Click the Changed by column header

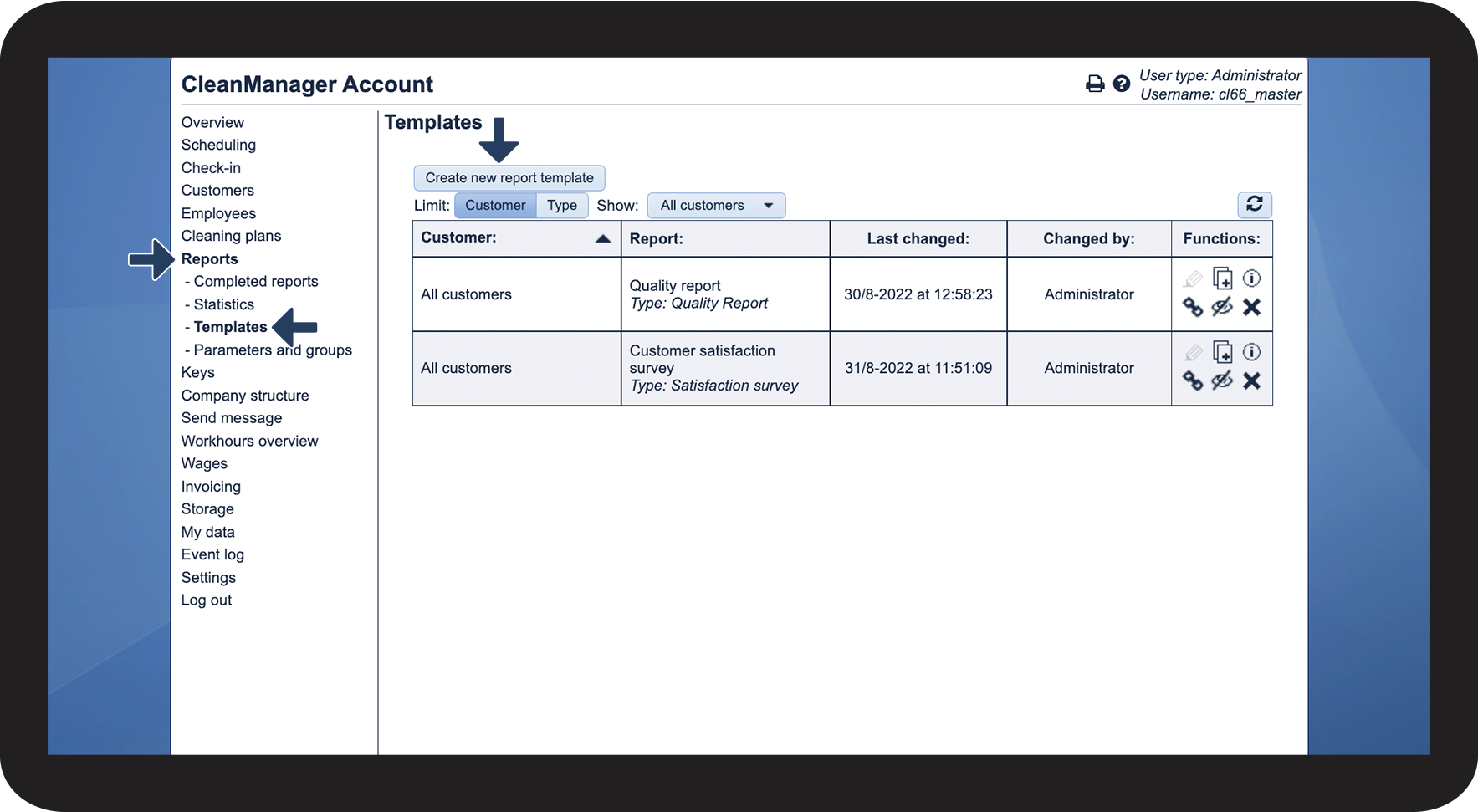(1089, 238)
